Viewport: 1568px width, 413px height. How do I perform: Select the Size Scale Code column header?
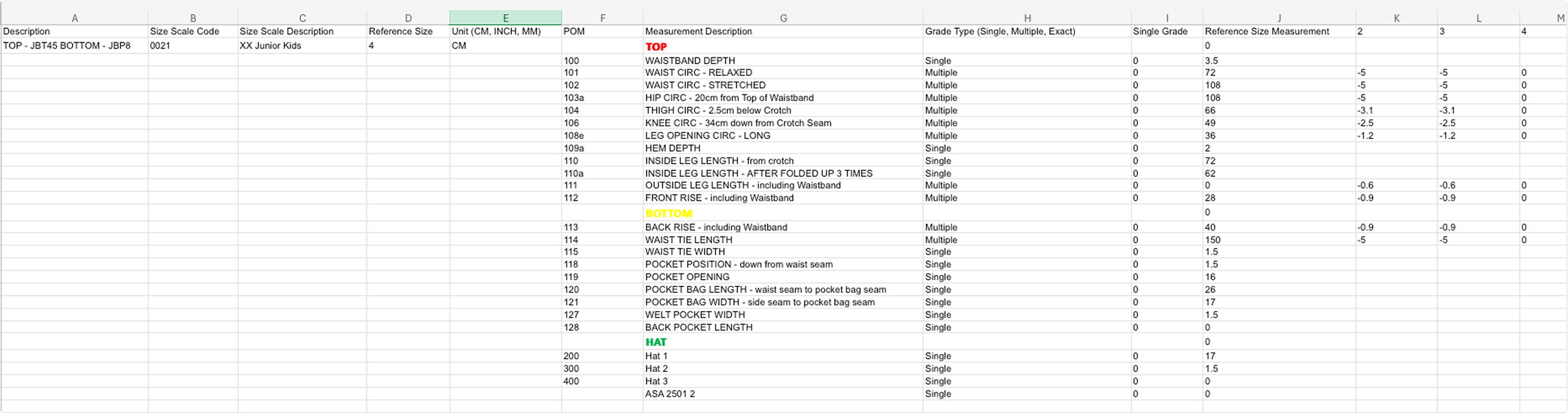[184, 31]
